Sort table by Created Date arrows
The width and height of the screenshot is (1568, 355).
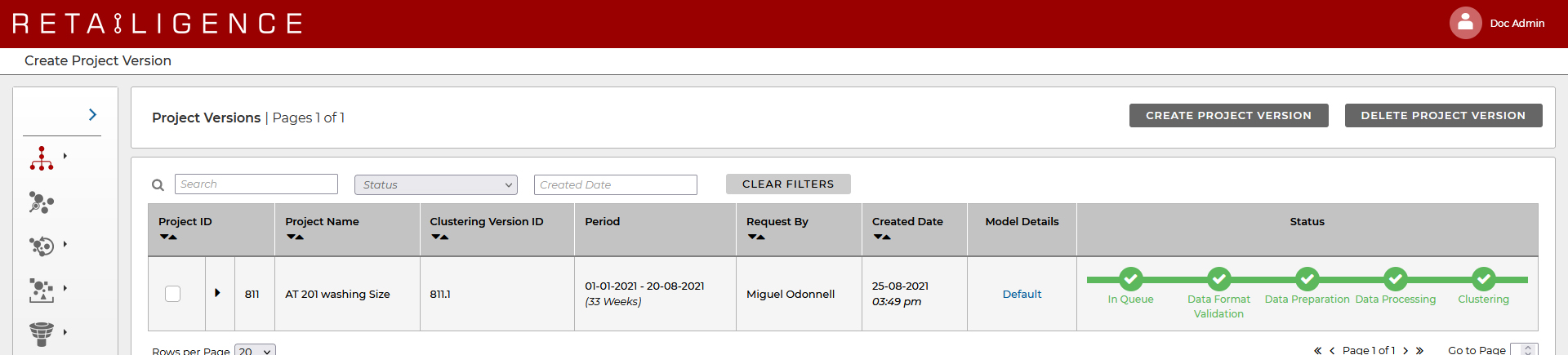pyautogui.click(x=882, y=237)
